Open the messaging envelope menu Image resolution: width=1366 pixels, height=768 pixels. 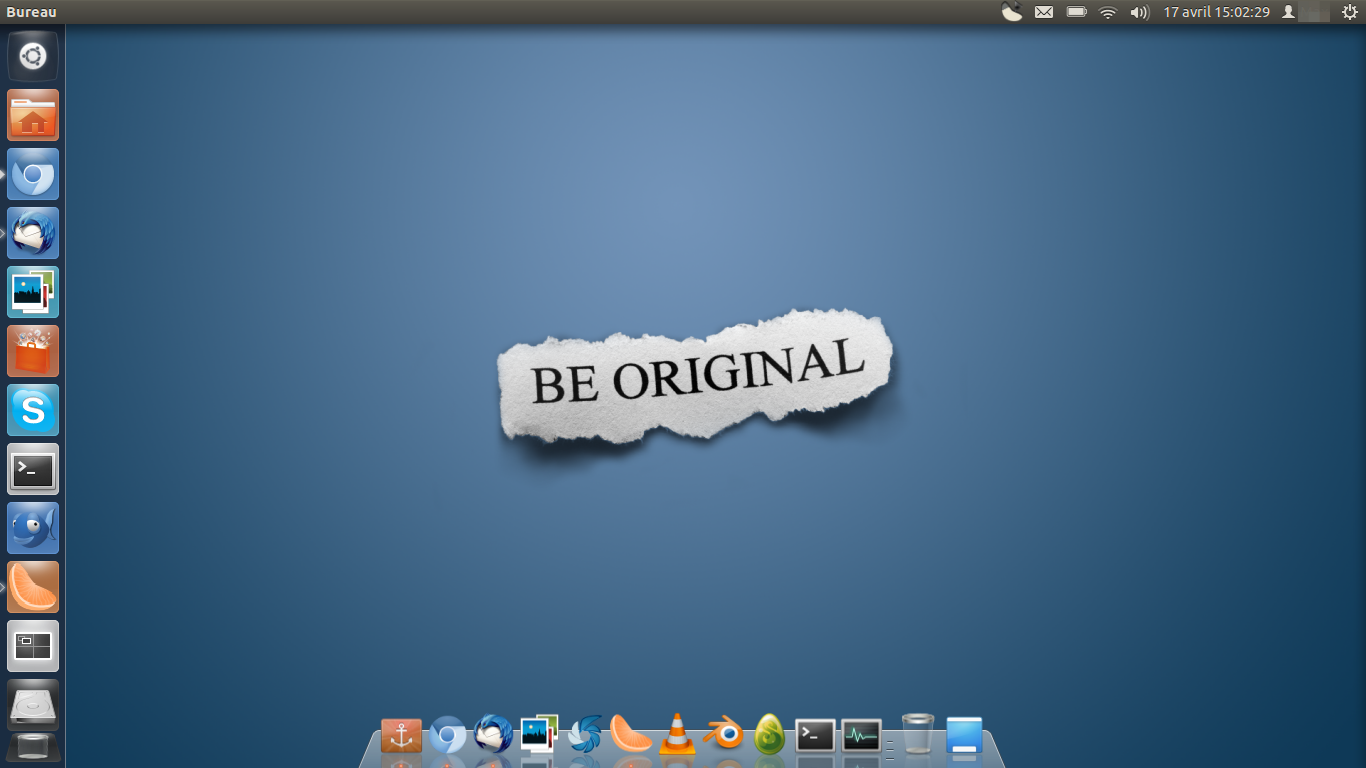1044,12
